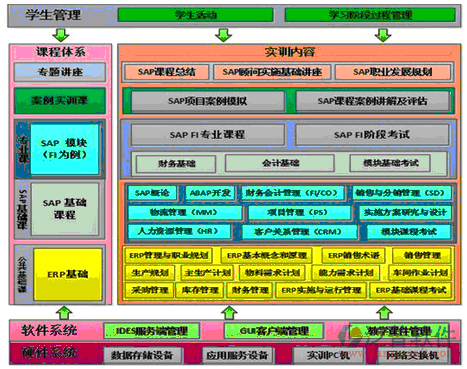Image resolution: width=467 pixels, height=369 pixels.
Task: Click the 学生活动 green bar
Action: tap(196, 15)
